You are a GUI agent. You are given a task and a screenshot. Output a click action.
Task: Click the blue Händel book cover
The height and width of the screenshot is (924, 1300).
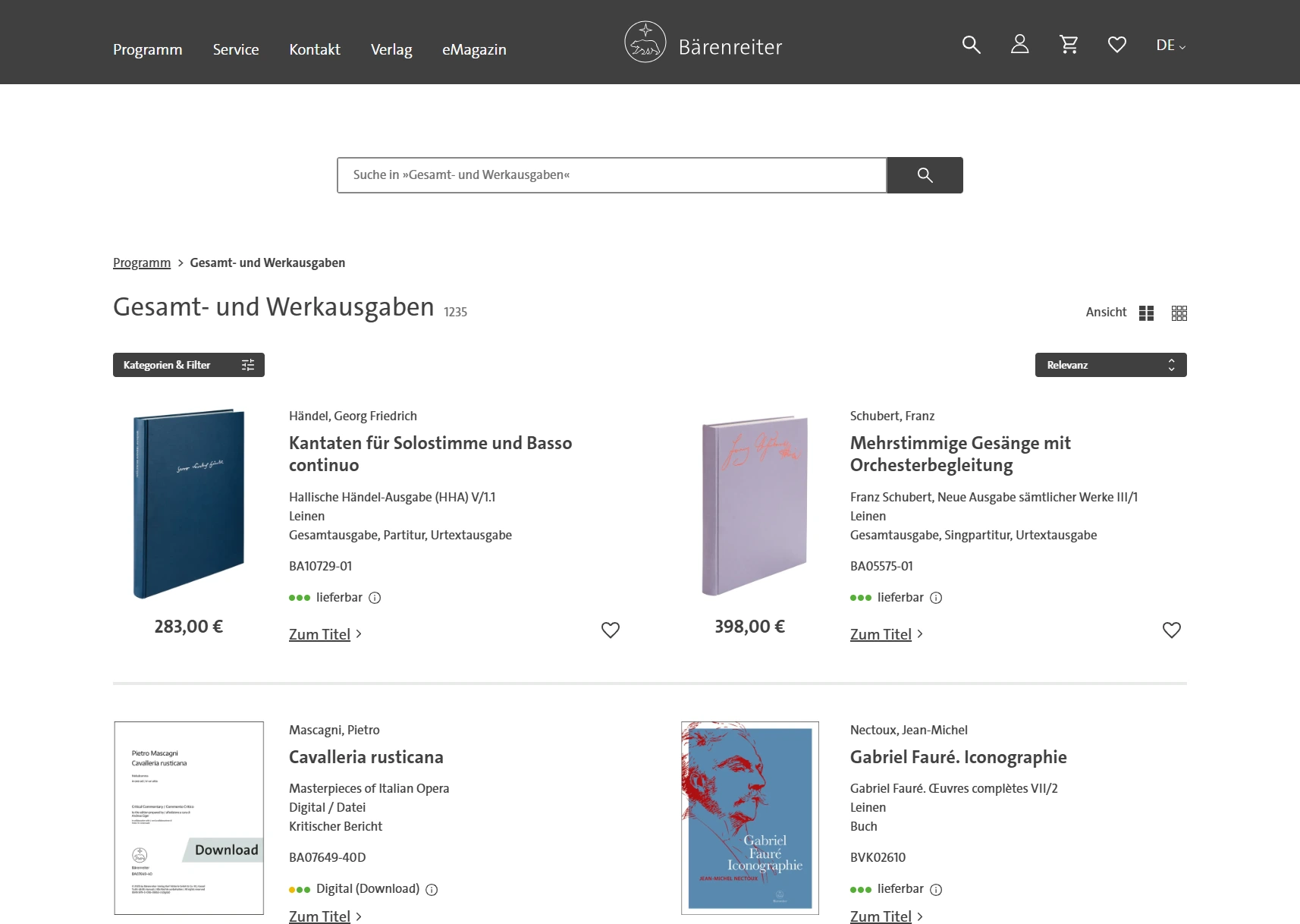pyautogui.click(x=189, y=504)
